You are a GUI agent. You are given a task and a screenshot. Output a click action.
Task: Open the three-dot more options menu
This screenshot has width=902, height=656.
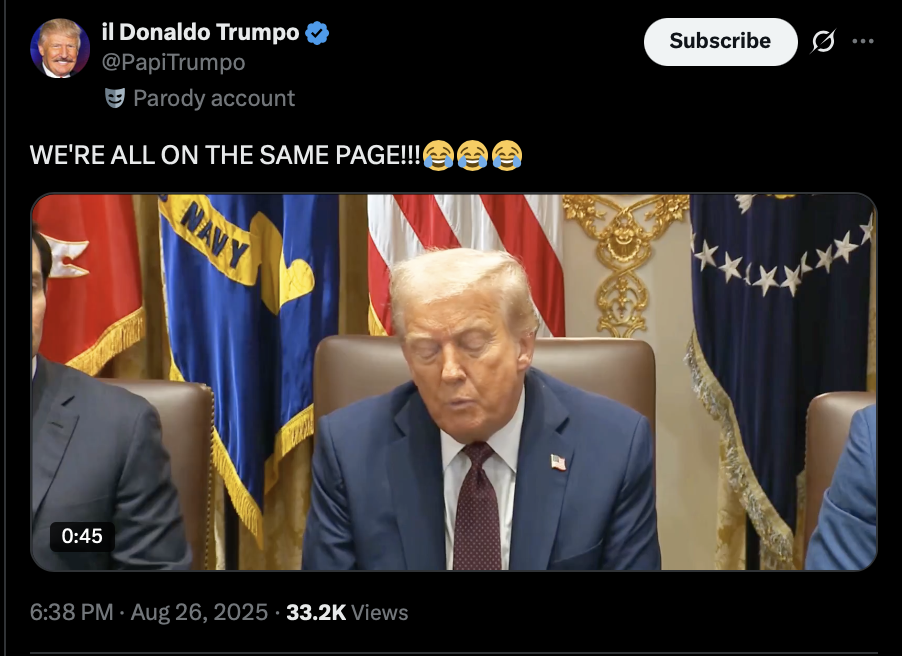[863, 41]
